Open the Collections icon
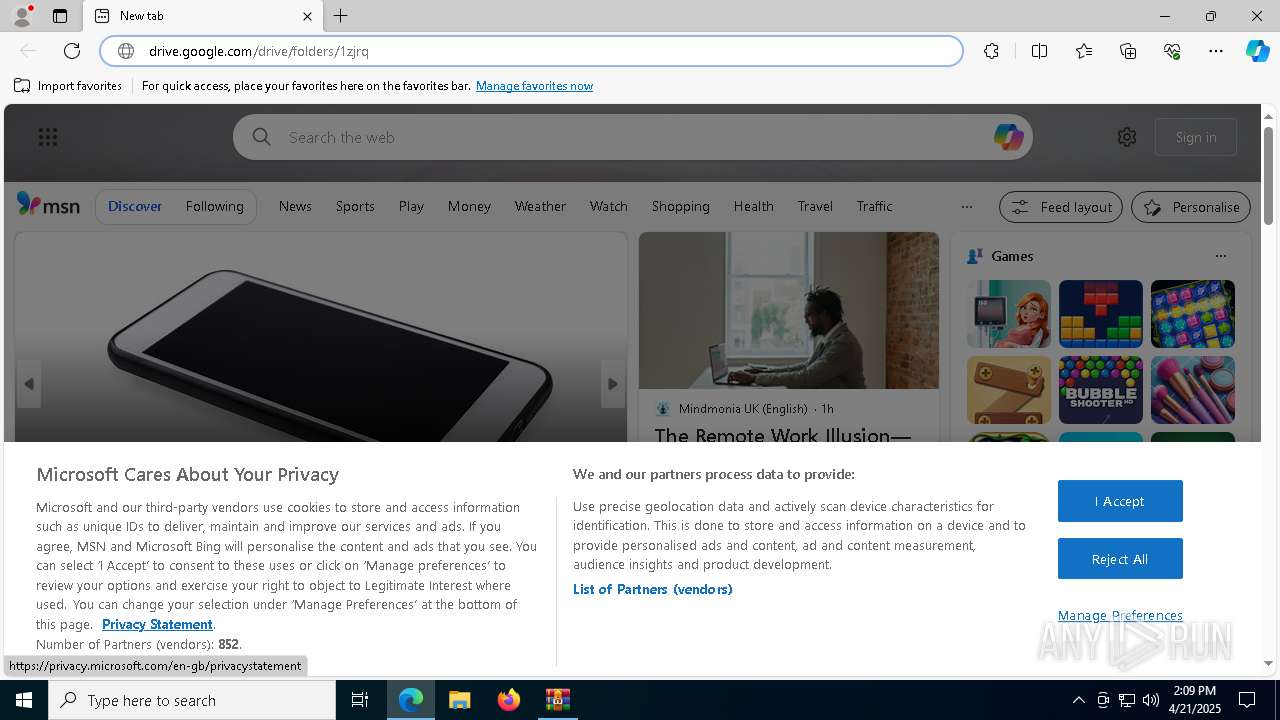This screenshot has width=1280, height=720. [x=1128, y=51]
